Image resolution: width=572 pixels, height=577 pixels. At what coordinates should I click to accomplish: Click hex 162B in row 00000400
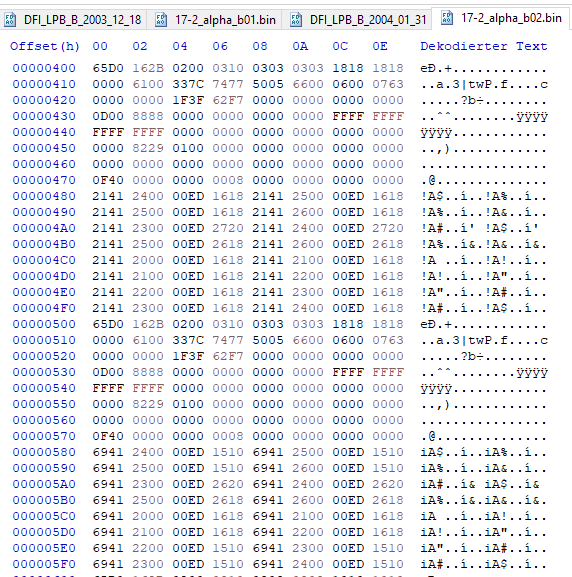[x=148, y=68]
